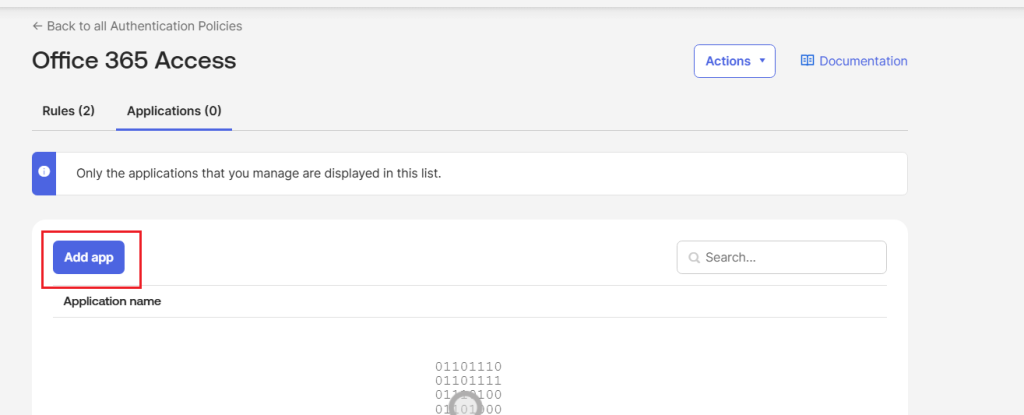This screenshot has width=1024, height=415.
Task: Click the Office 365 Access policy title
Action: [134, 61]
